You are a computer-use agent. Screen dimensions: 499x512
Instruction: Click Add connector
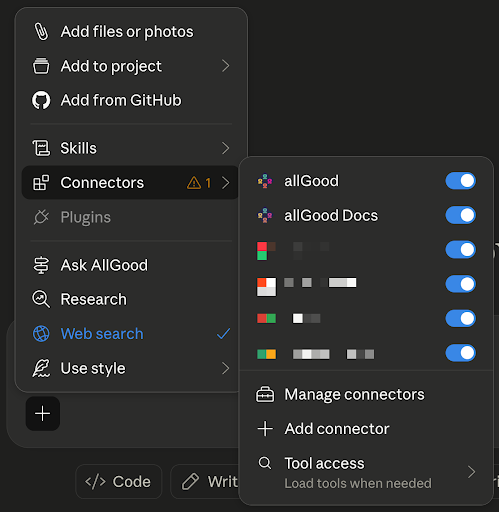366,429
